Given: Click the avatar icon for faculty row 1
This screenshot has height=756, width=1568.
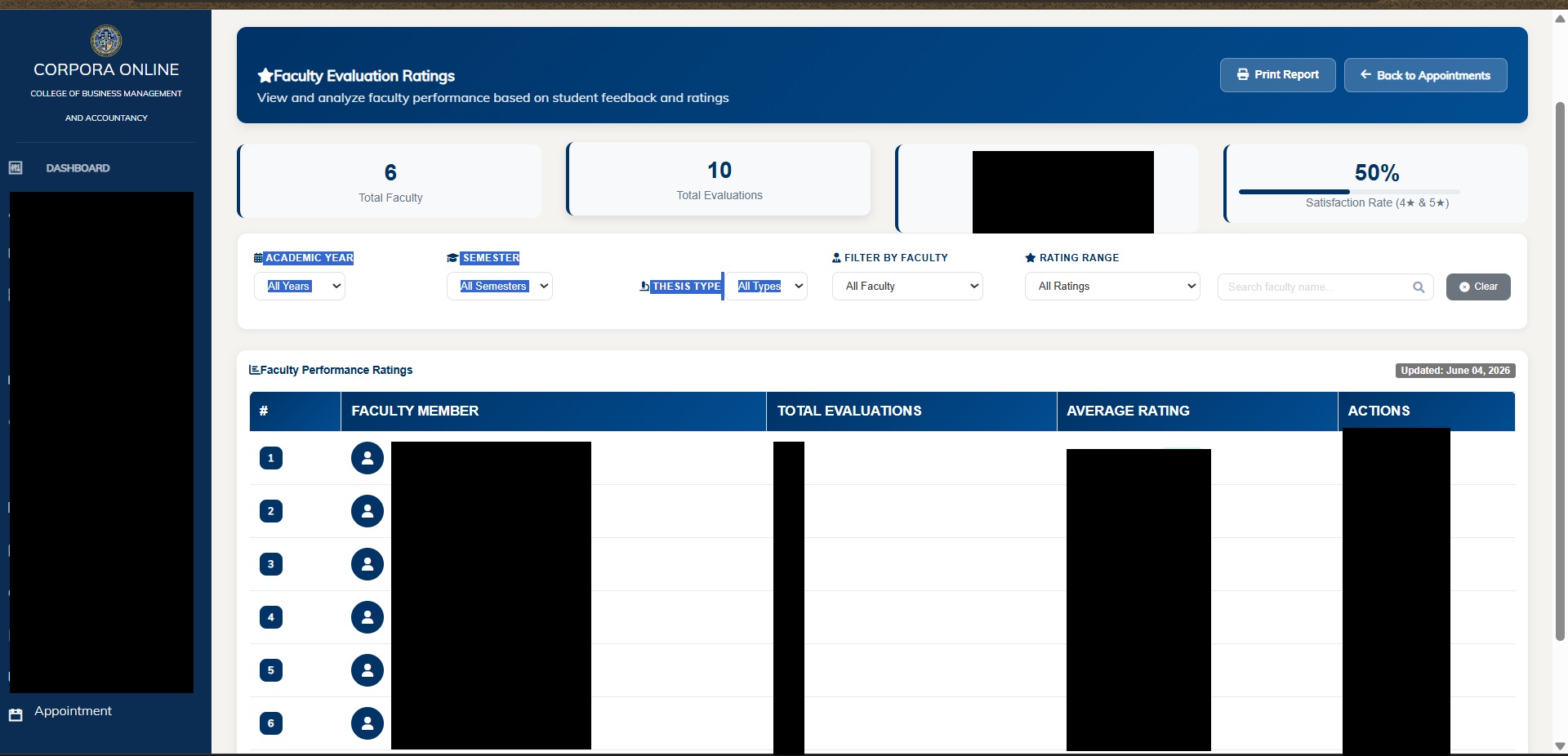Looking at the screenshot, I should pos(367,458).
